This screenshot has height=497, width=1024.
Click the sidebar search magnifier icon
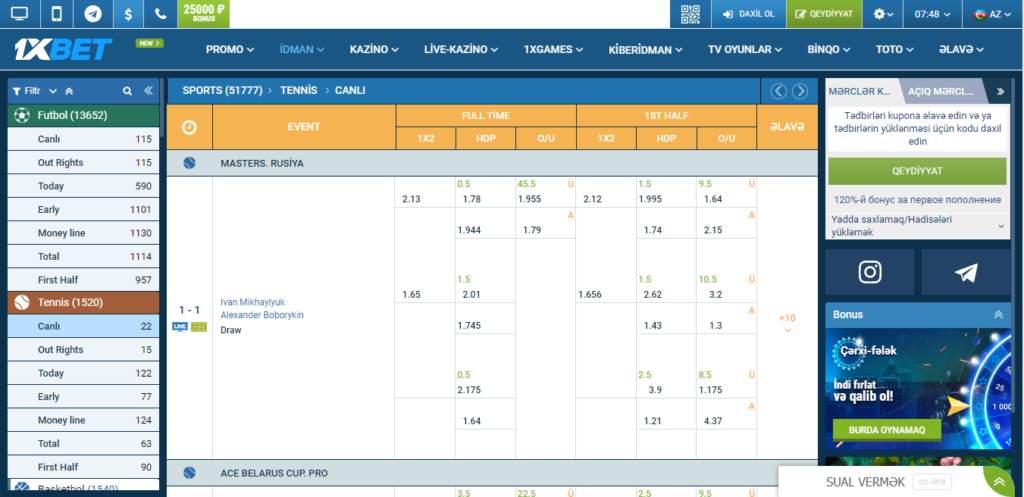pyautogui.click(x=127, y=91)
